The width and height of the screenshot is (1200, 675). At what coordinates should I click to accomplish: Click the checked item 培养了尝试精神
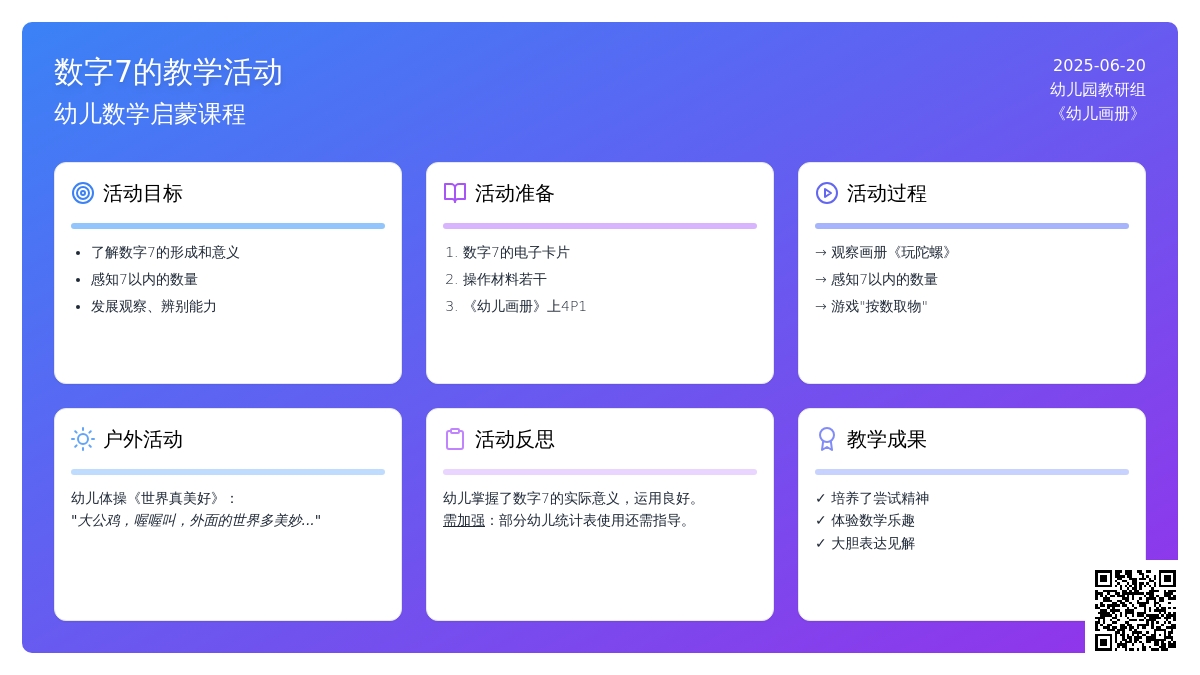pyautogui.click(x=872, y=498)
